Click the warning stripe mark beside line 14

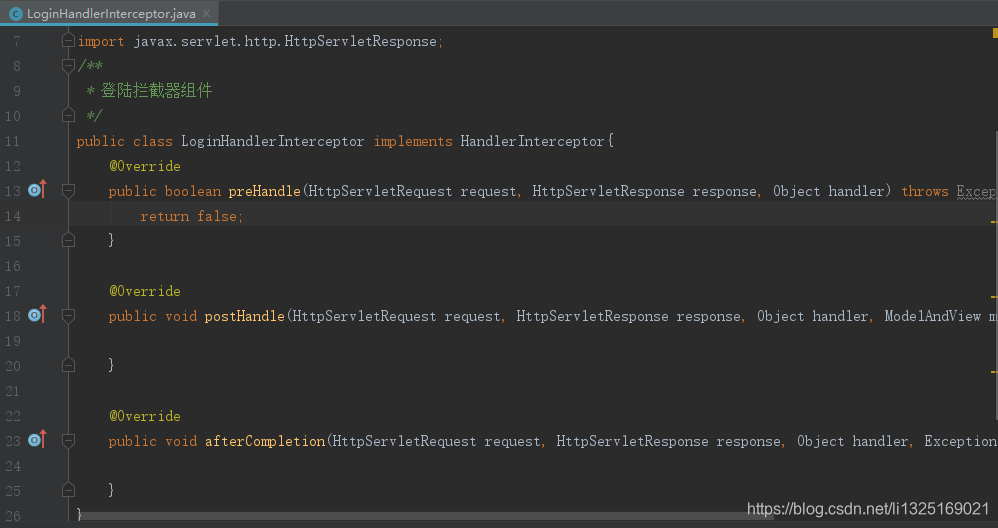pyautogui.click(x=994, y=221)
